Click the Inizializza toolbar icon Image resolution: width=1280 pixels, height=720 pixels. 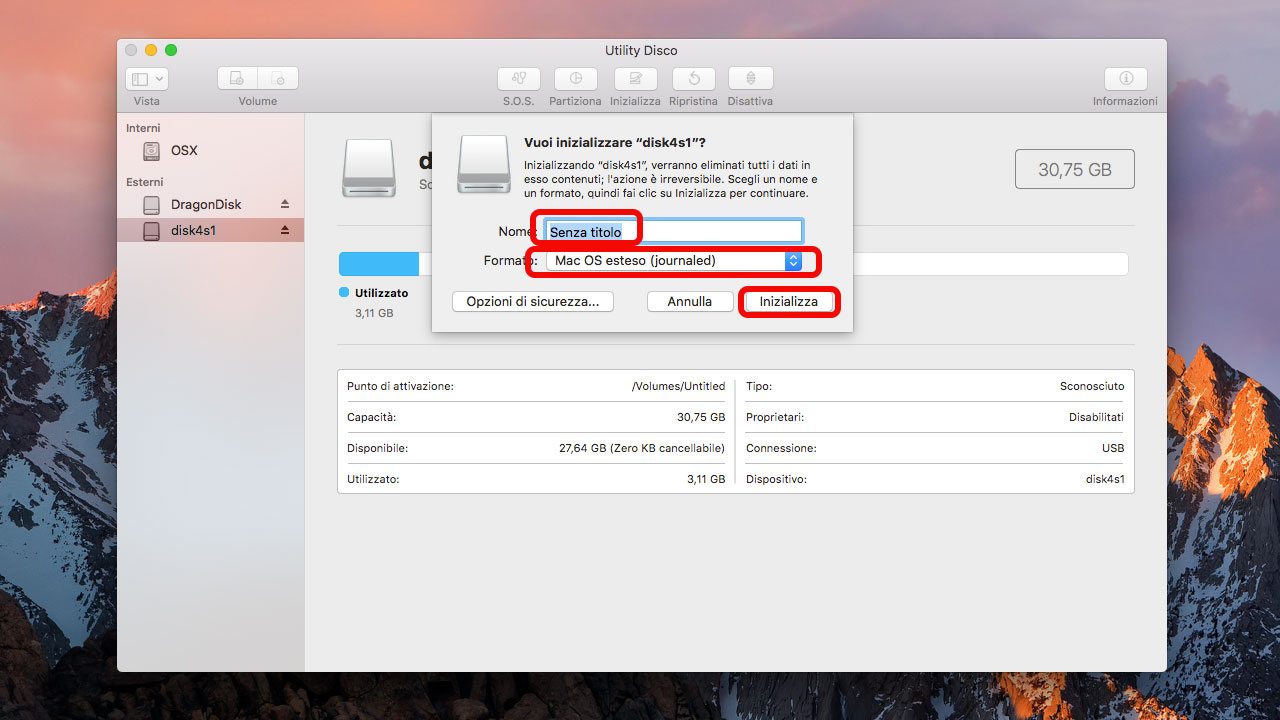tap(635, 79)
